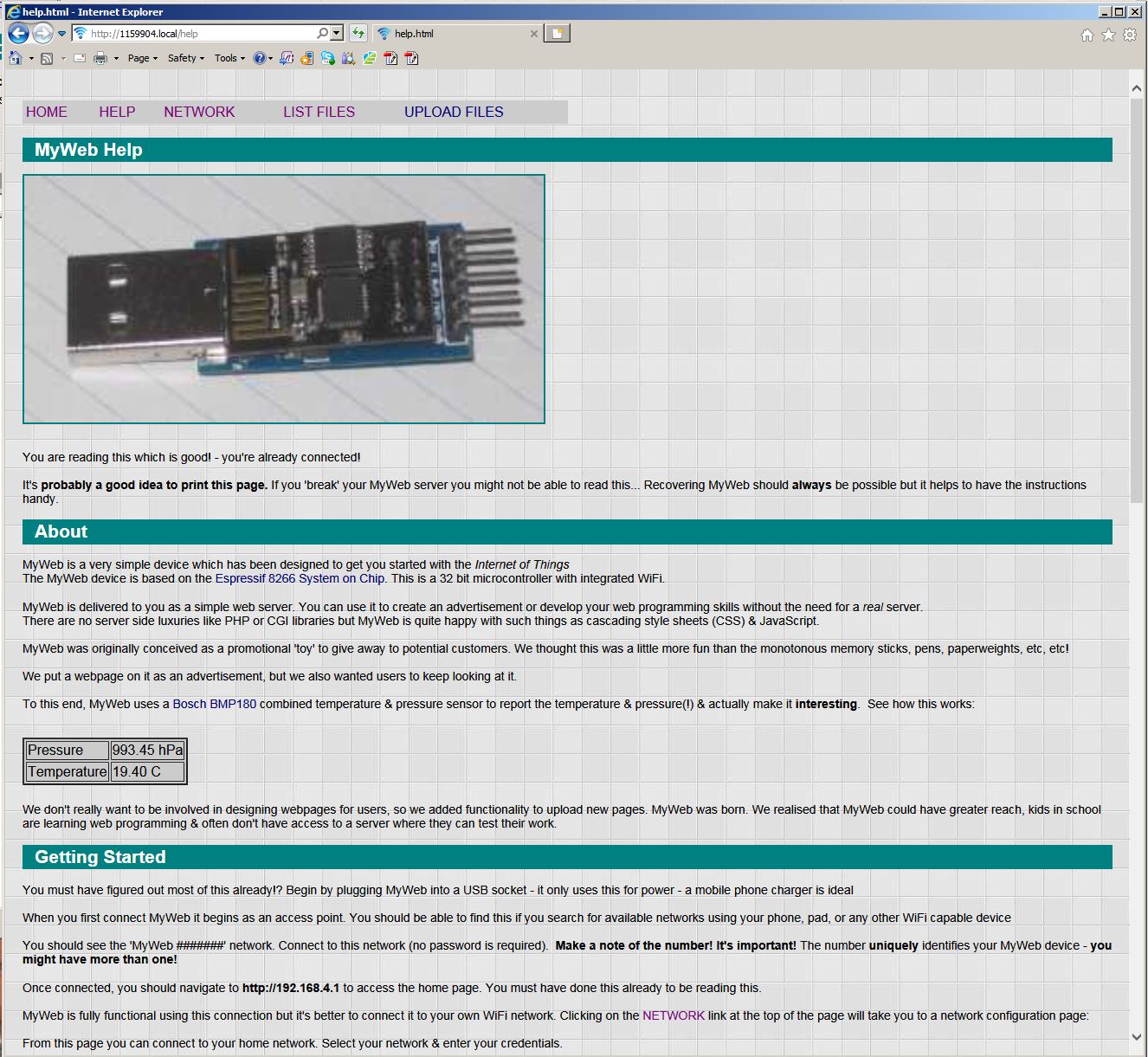Open the New Tab button
This screenshot has height=1057, width=1148.
[558, 34]
